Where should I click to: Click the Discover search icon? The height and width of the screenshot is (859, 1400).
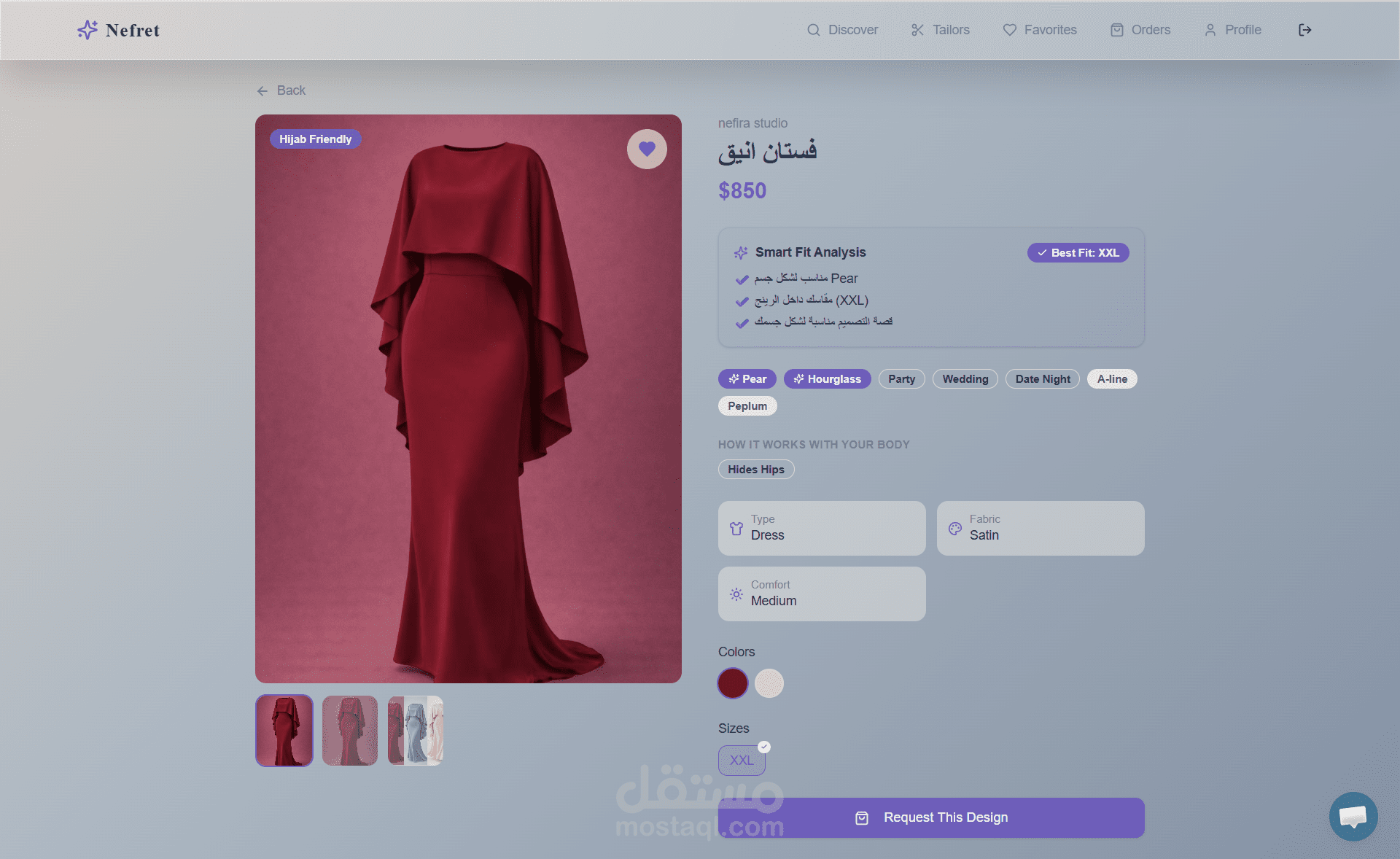coord(814,30)
